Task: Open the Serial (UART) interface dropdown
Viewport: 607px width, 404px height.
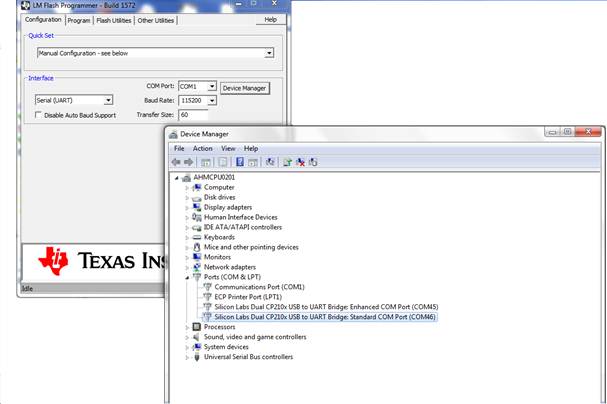Action: (108, 100)
